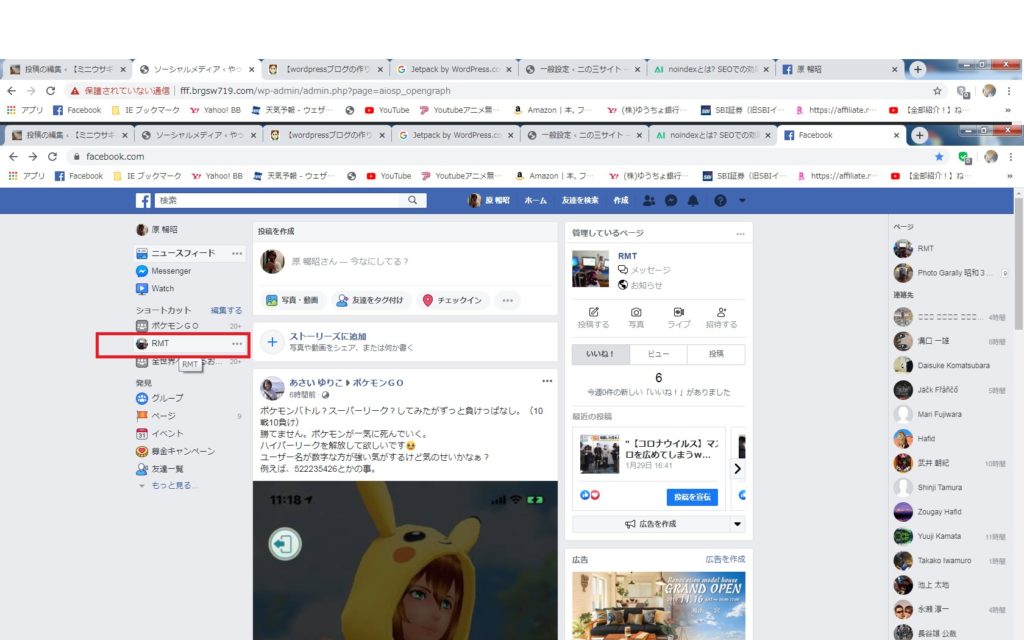
Task: Click the 編集する link beside ショートカット
Action: click(x=226, y=310)
